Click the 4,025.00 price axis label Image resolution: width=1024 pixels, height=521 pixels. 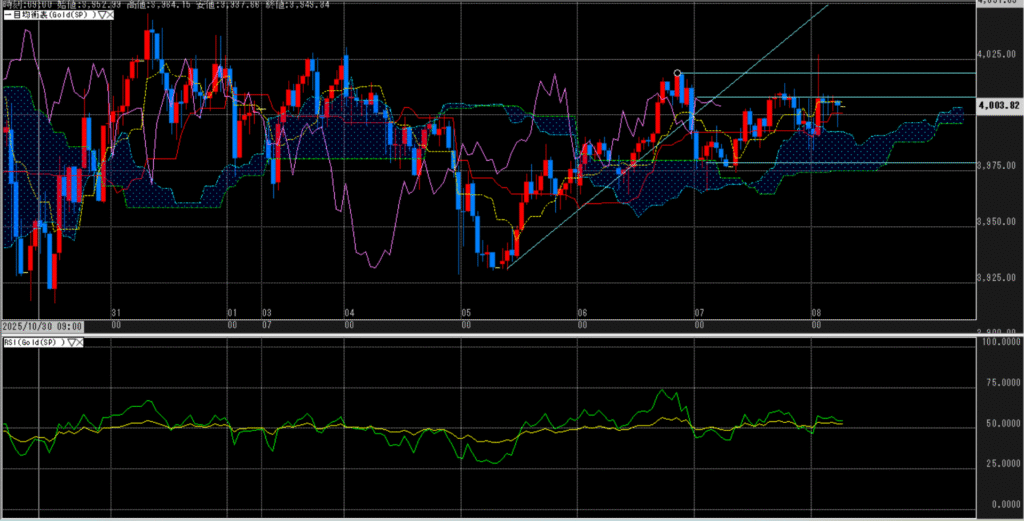point(999,54)
